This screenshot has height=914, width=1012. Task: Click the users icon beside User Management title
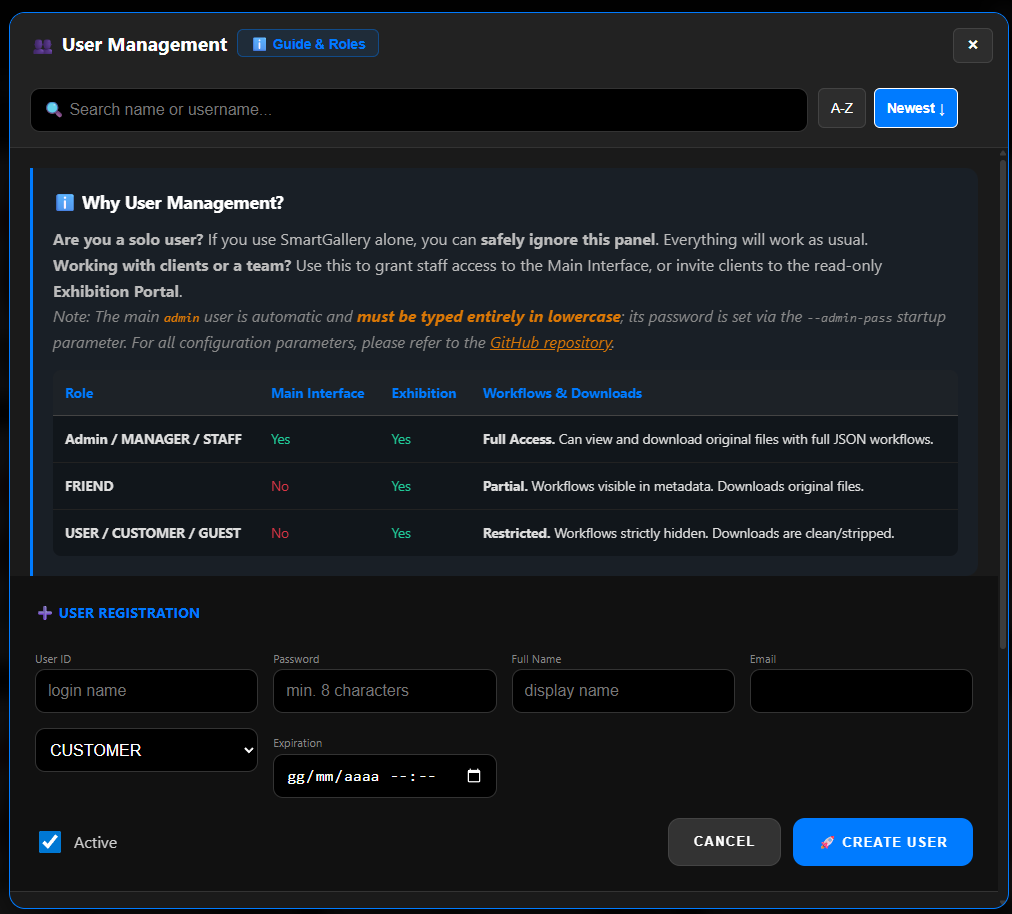coord(42,45)
